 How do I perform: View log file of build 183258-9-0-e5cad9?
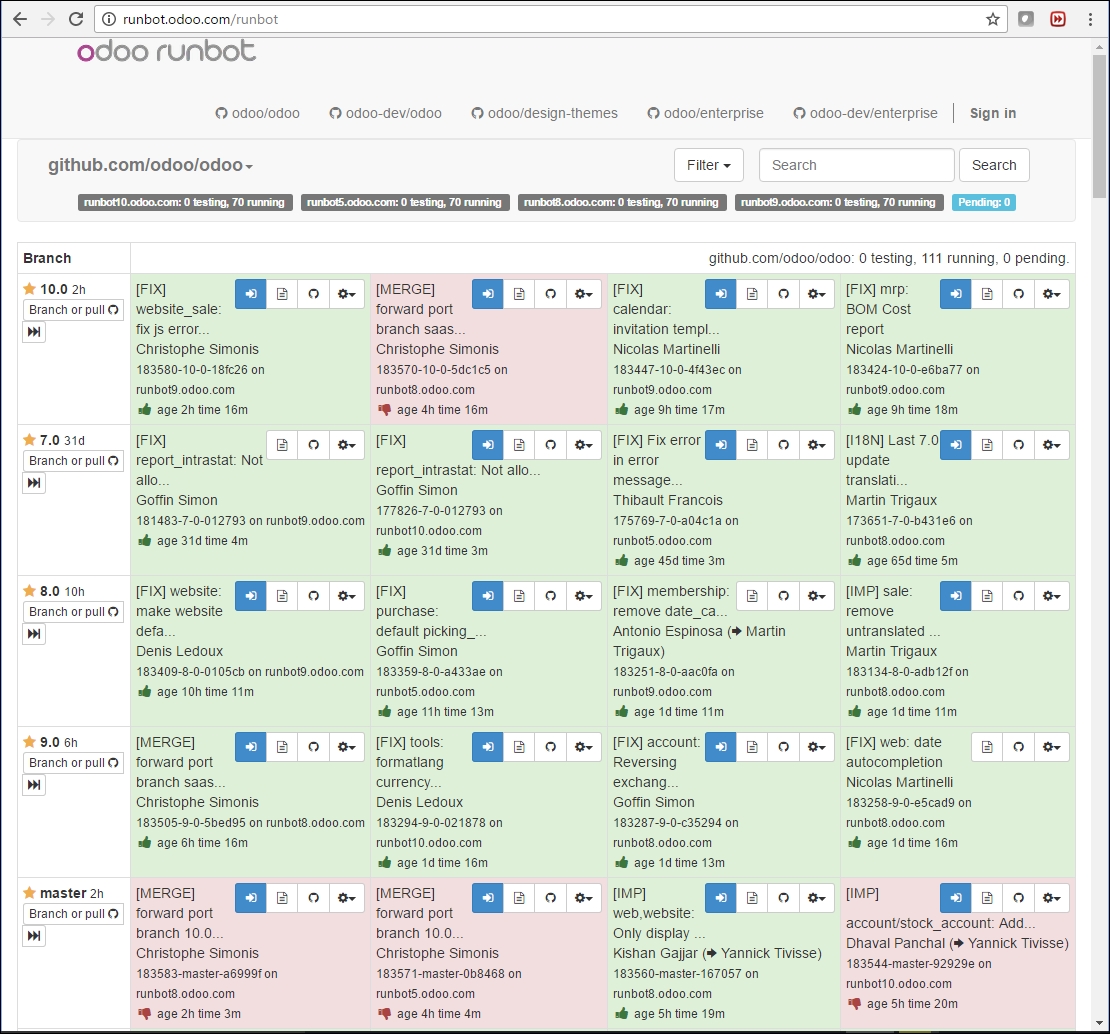(x=987, y=747)
